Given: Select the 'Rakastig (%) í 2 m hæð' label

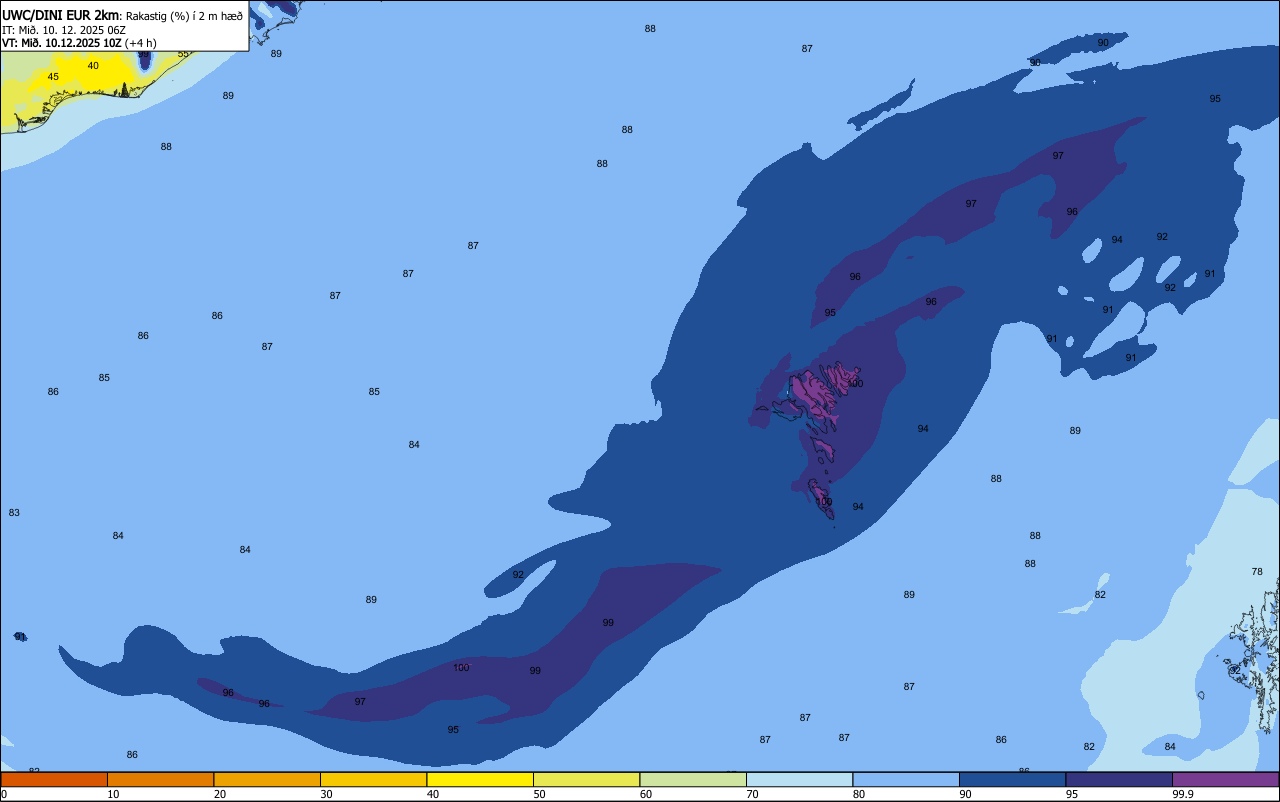Looking at the screenshot, I should pos(184,16).
